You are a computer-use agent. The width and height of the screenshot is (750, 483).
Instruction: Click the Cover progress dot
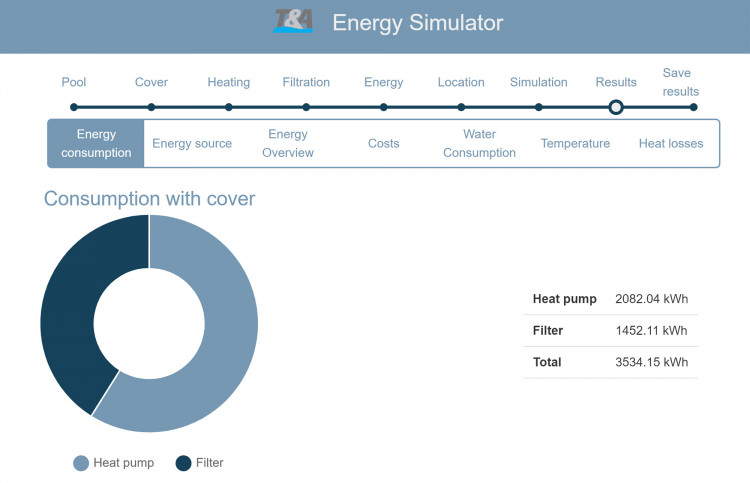tap(151, 107)
